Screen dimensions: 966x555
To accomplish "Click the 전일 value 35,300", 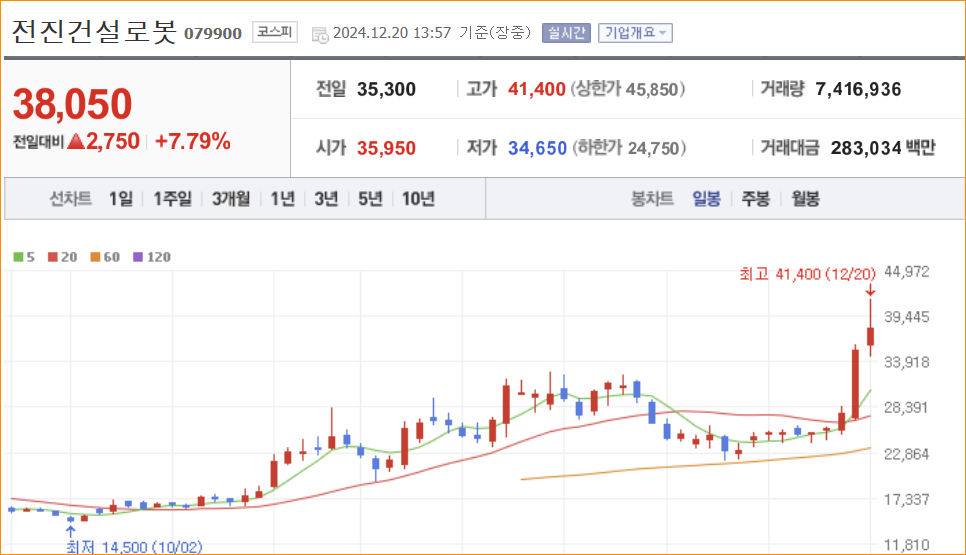I will click(386, 89).
